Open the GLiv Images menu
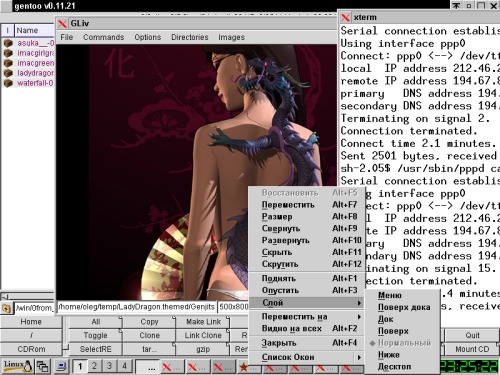The image size is (500, 375). (x=231, y=37)
